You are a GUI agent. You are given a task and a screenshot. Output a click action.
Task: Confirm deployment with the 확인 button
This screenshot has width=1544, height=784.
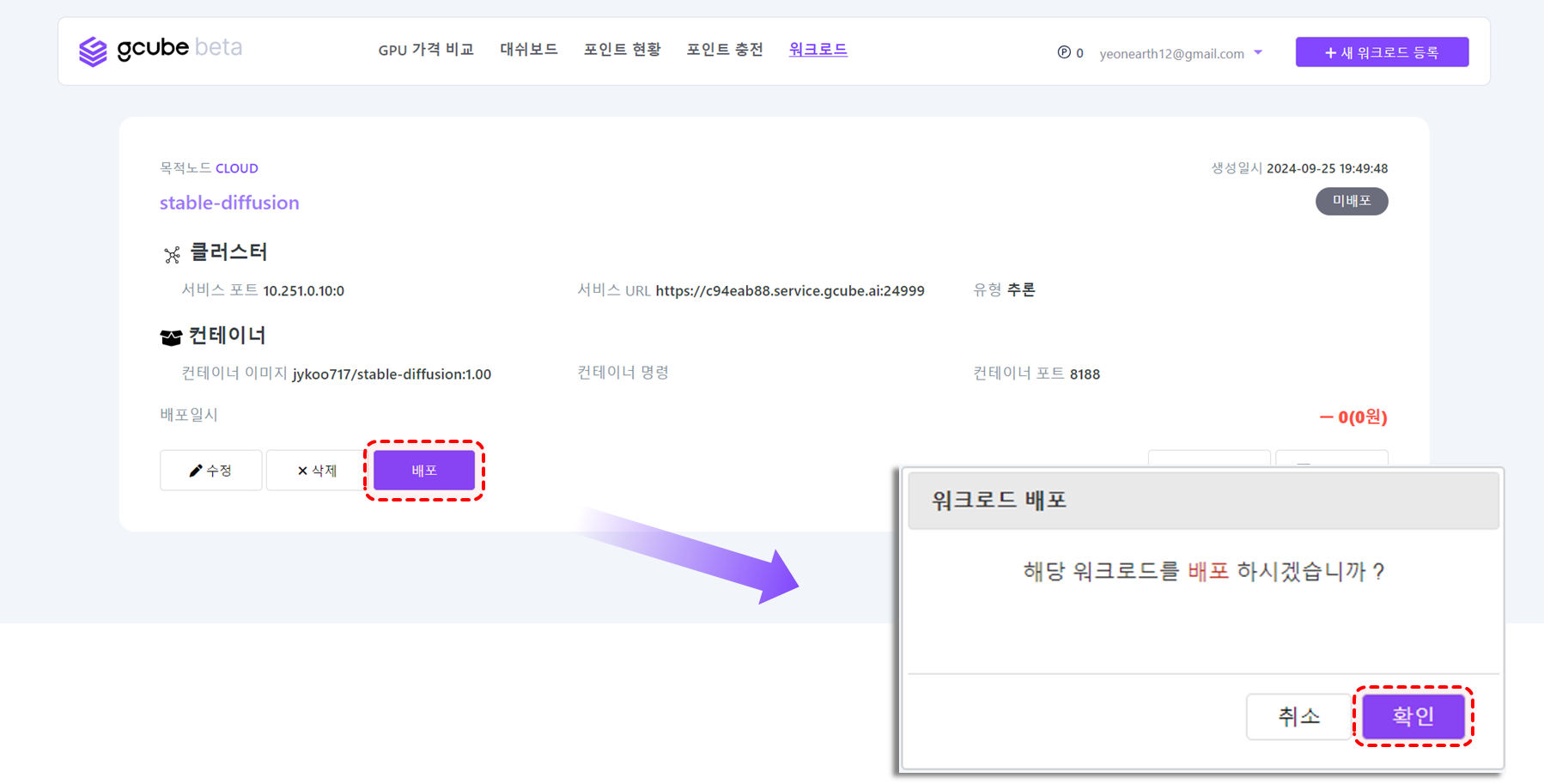click(x=1413, y=716)
